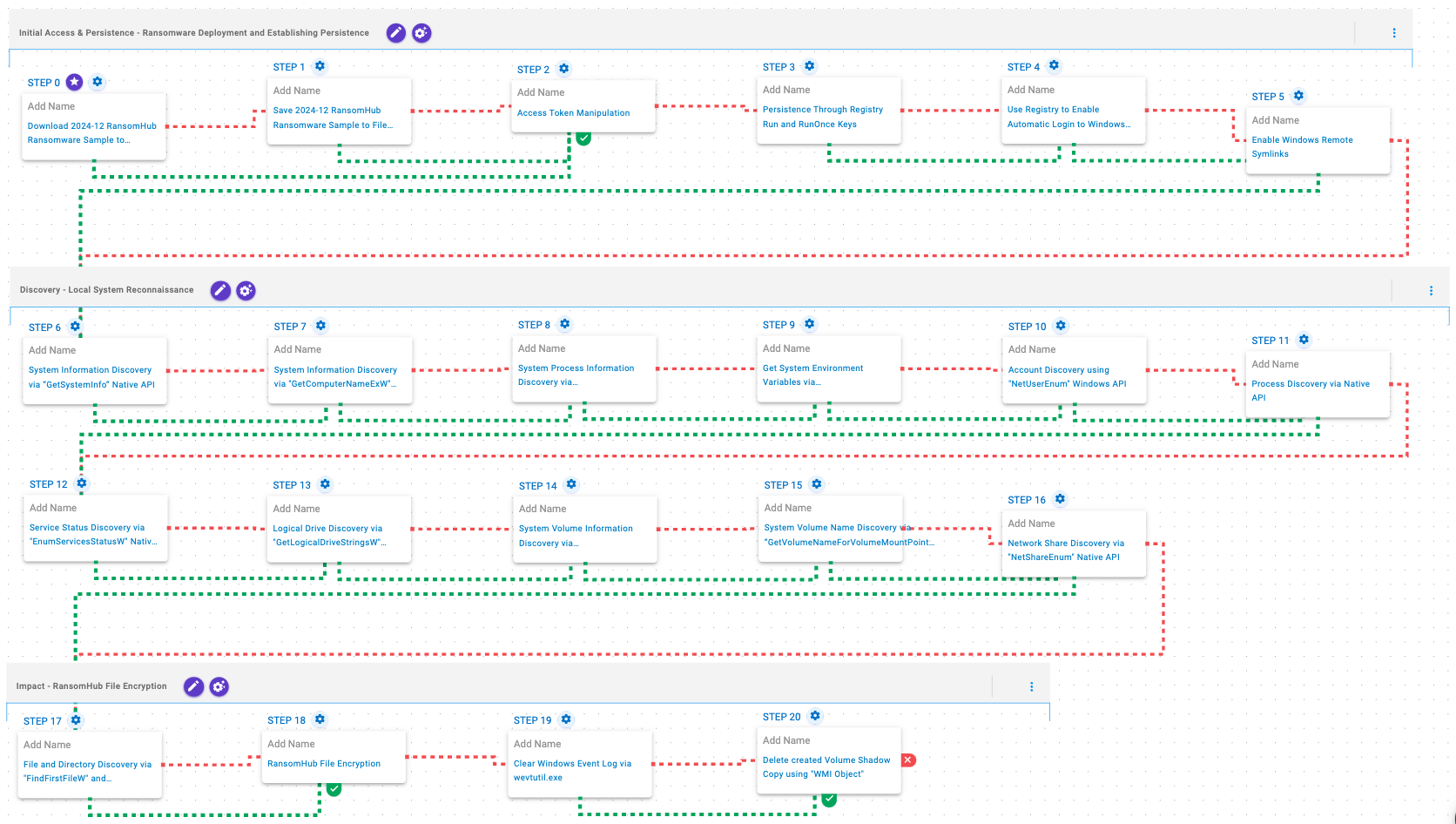Click the pencil edit icon for Initial Access phase
1456x824 pixels.
[x=395, y=33]
